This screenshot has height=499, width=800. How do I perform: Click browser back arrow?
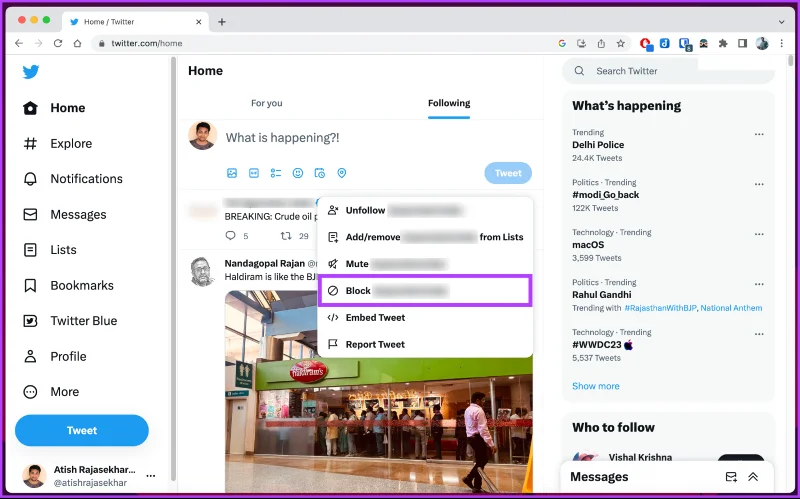click(19, 43)
